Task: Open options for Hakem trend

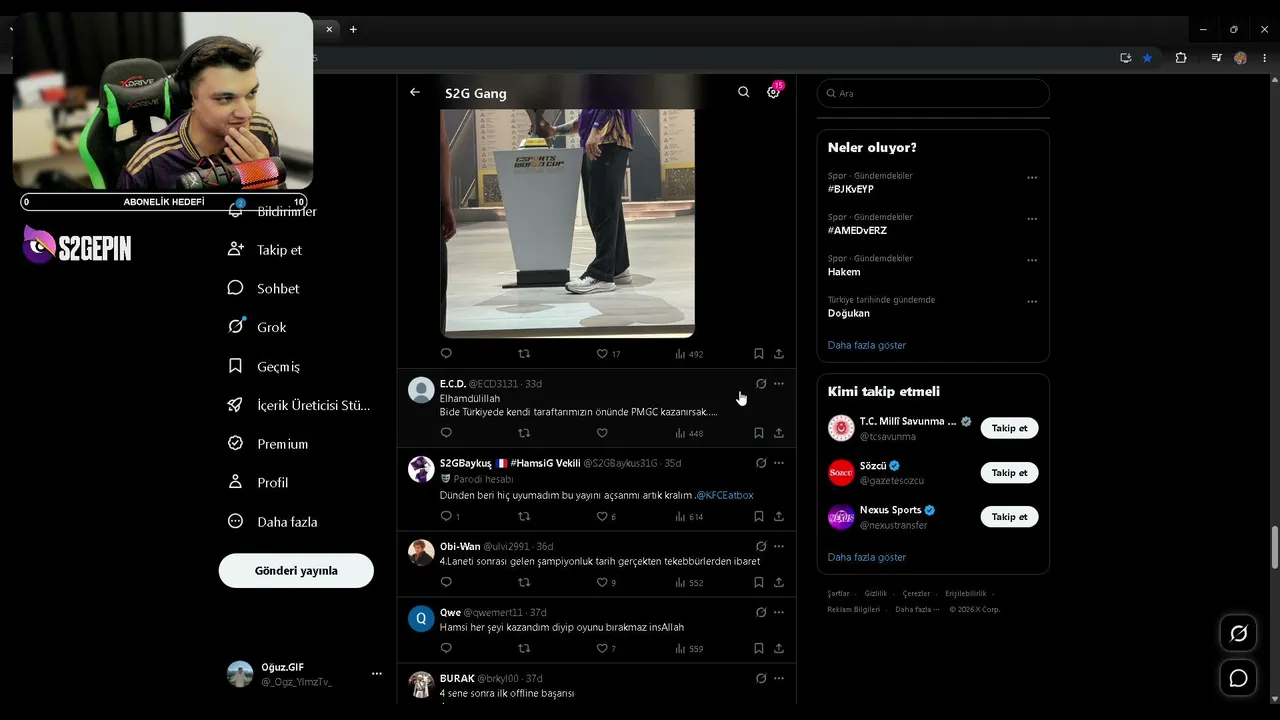Action: tap(1032, 260)
